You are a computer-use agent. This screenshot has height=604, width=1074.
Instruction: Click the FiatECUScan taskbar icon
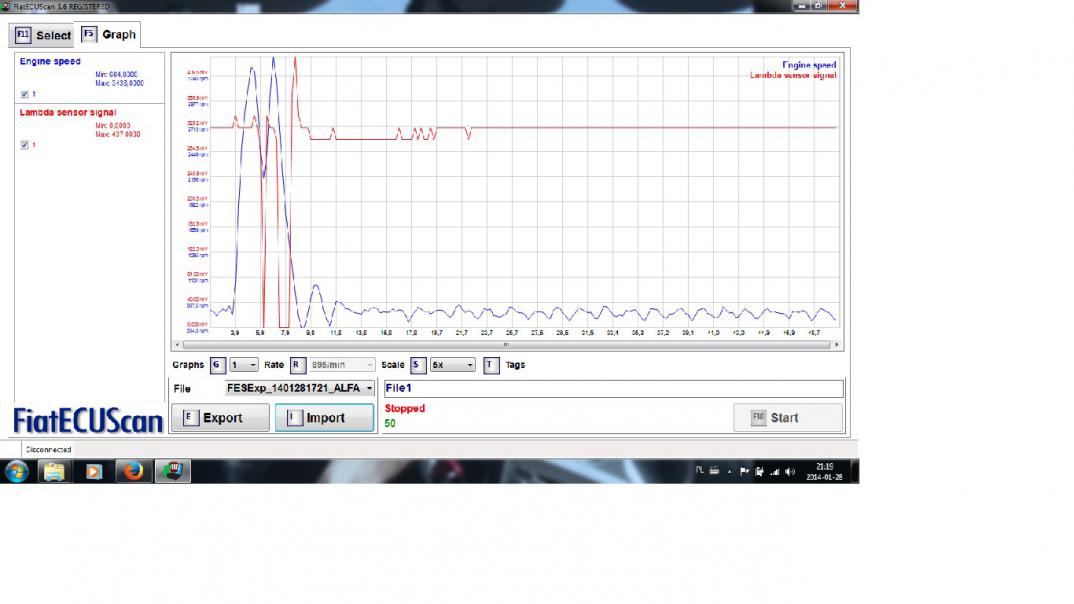[x=172, y=471]
